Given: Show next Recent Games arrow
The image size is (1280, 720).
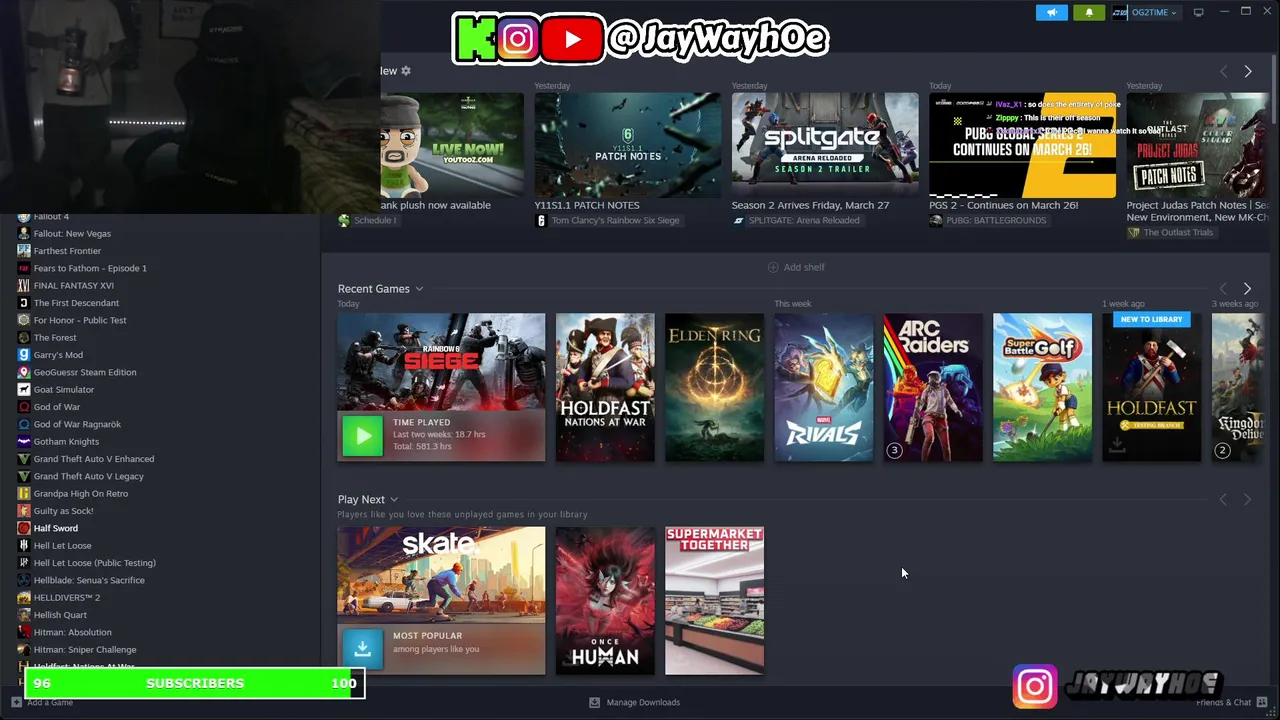Looking at the screenshot, I should [x=1247, y=288].
